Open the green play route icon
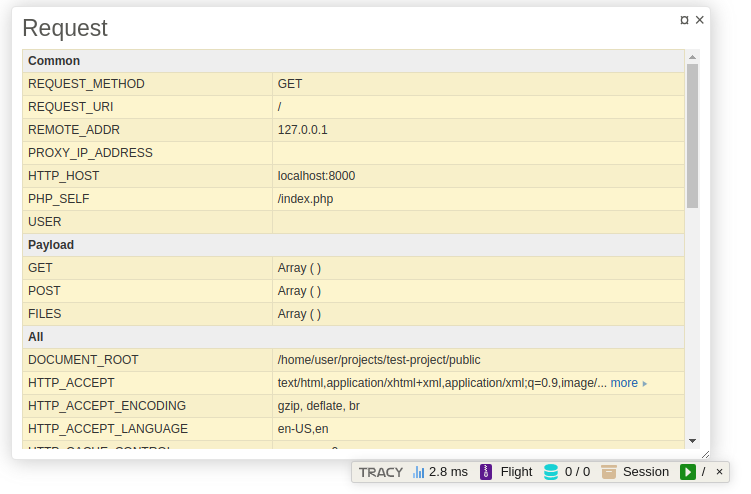The height and width of the screenshot is (494, 751). click(688, 472)
